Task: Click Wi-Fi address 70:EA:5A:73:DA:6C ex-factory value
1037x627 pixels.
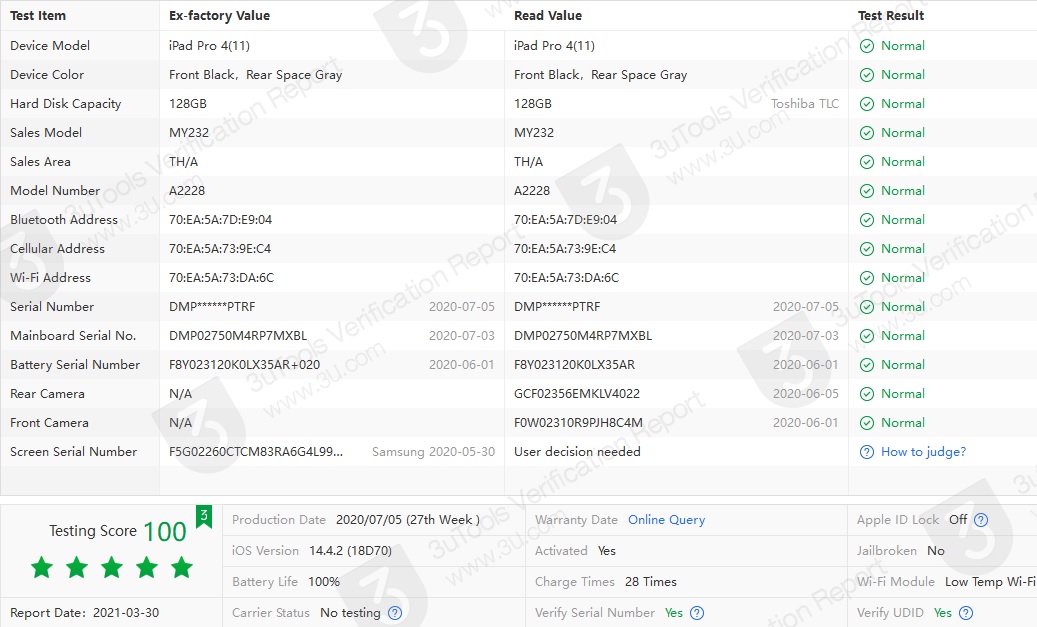Action: pos(222,278)
